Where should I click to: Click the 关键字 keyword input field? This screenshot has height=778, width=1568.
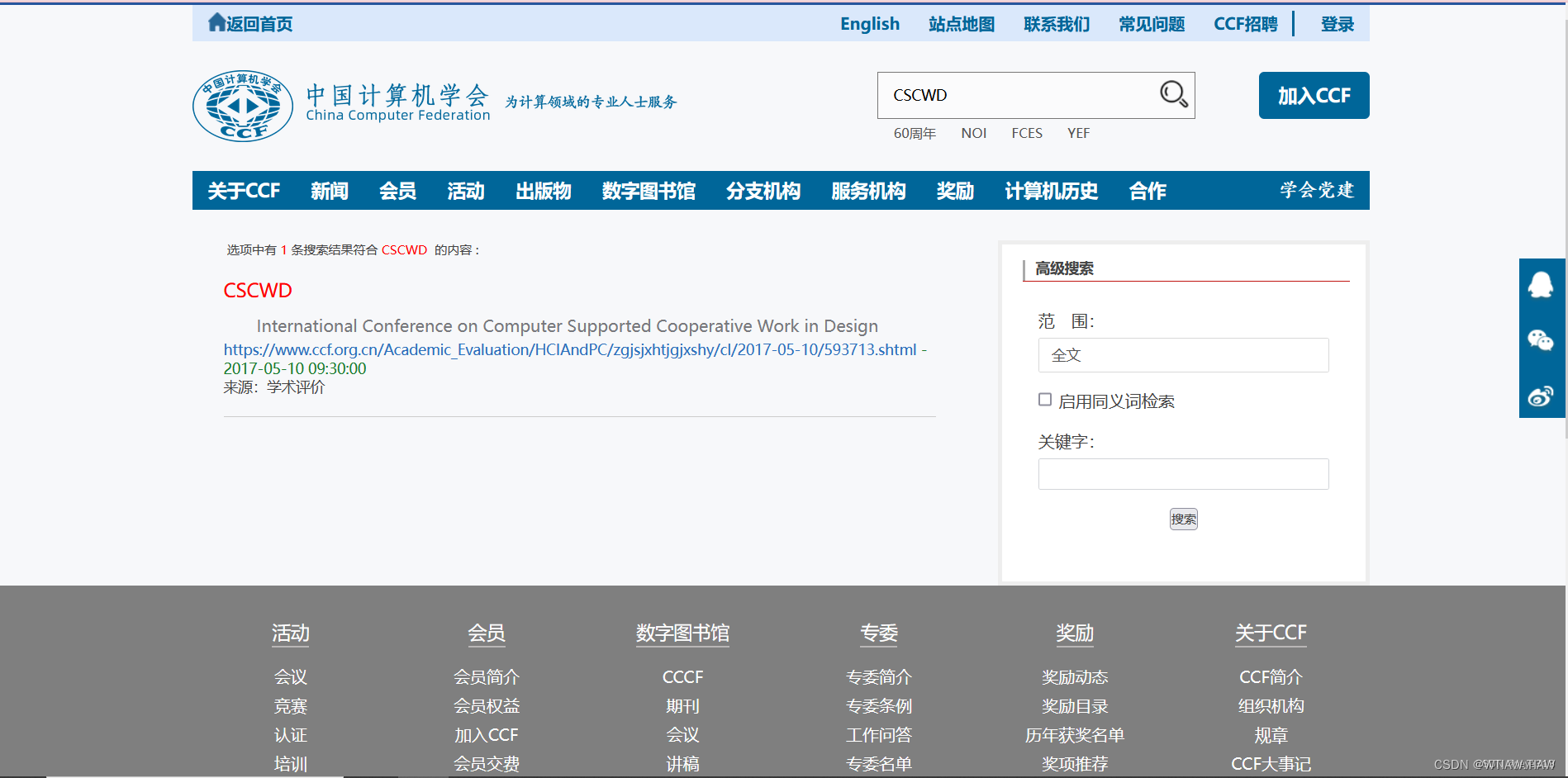click(x=1183, y=474)
